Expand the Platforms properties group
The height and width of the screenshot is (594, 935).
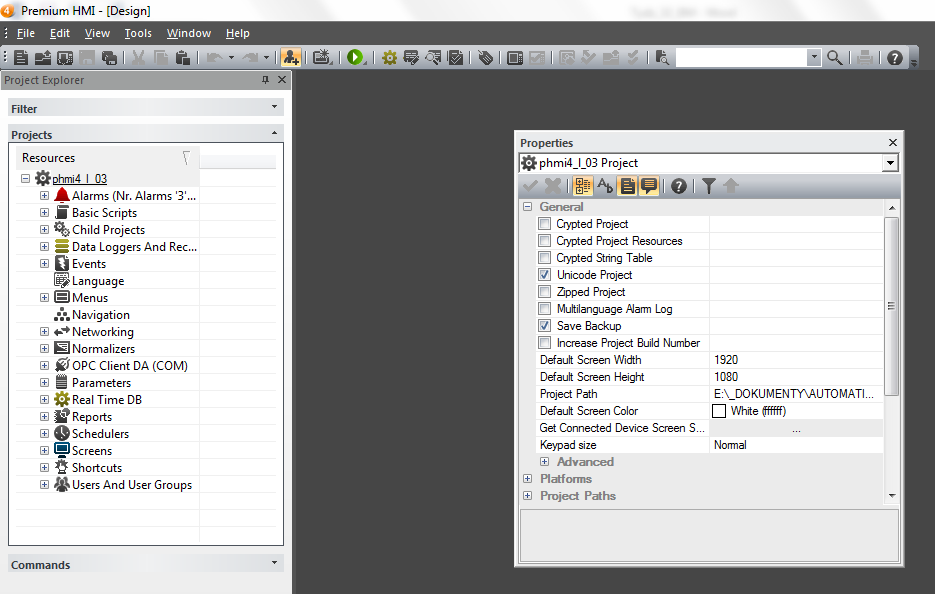point(528,478)
